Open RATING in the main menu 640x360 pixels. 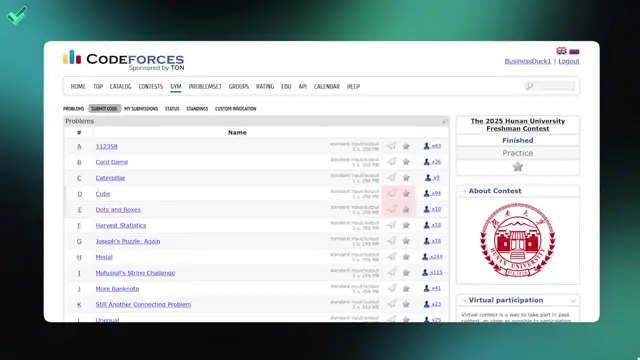(265, 87)
